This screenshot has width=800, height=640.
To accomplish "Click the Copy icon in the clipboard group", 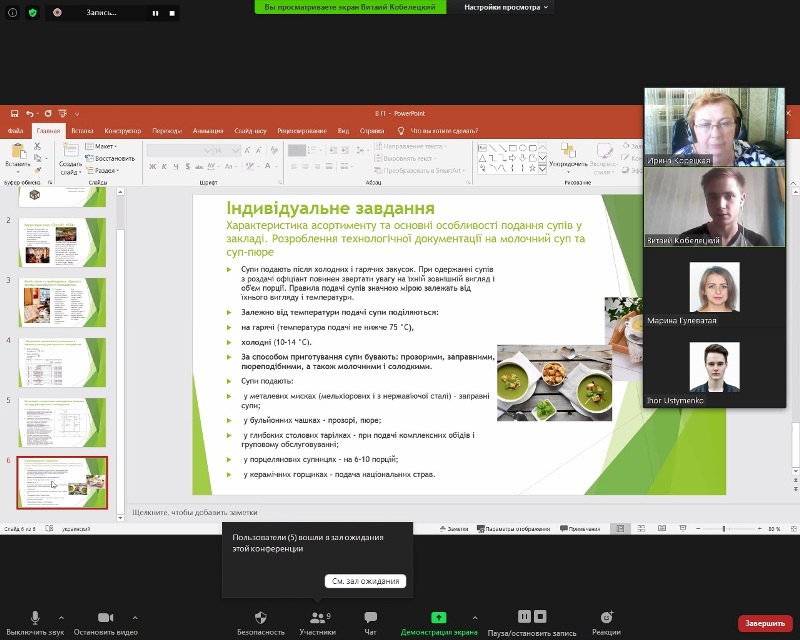I will [37, 158].
